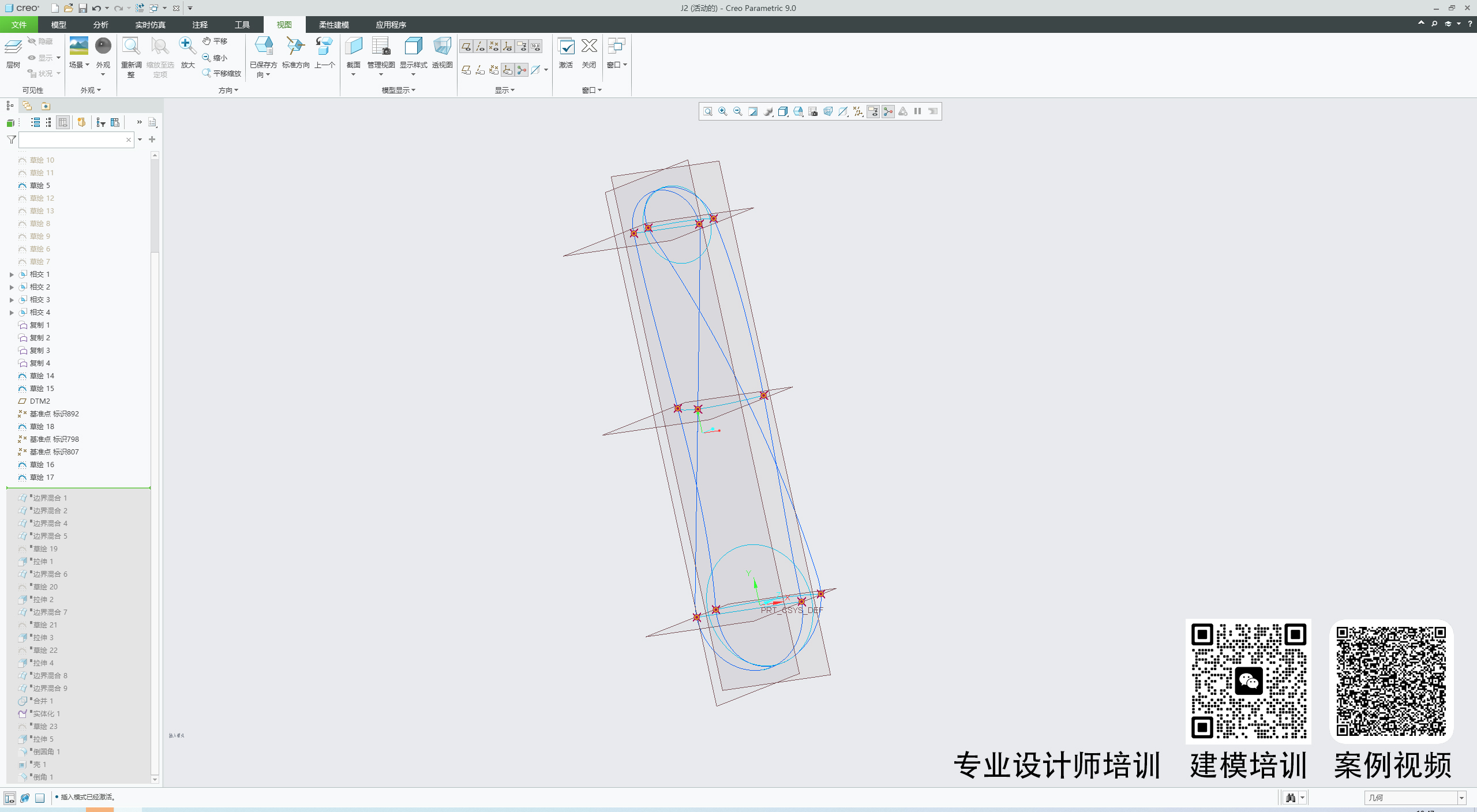Toggle plane display visibility in 显示 group
Viewport: 1477px width, 812px height.
coord(466,46)
